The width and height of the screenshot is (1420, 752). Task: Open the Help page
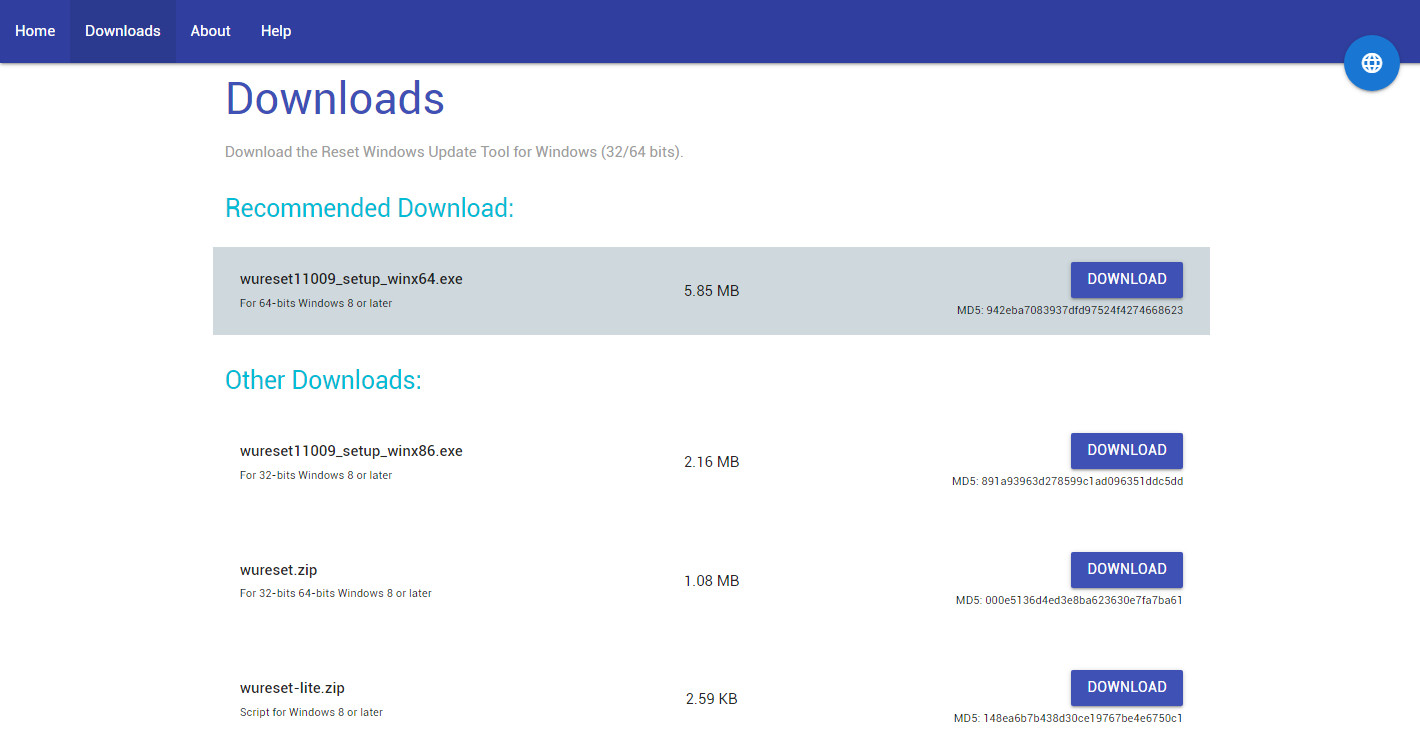coord(276,31)
